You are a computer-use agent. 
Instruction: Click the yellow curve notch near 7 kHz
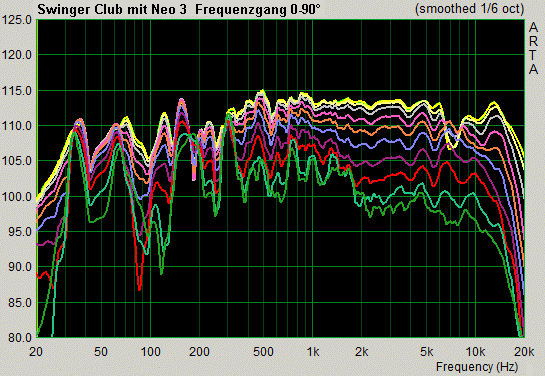pyautogui.click(x=451, y=147)
